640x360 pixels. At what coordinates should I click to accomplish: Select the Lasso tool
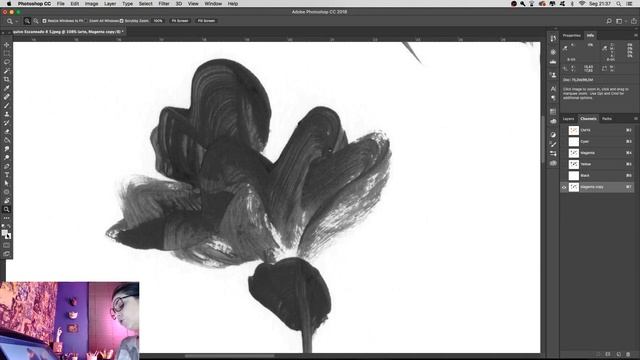(x=7, y=62)
